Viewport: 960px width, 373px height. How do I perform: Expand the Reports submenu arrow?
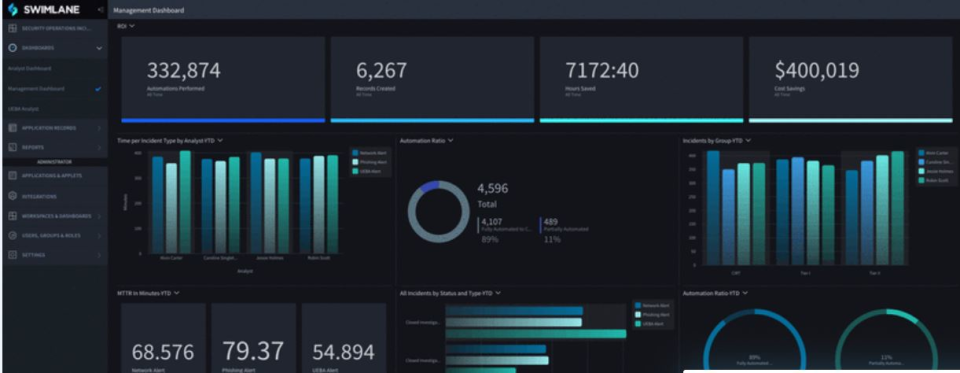click(99, 148)
